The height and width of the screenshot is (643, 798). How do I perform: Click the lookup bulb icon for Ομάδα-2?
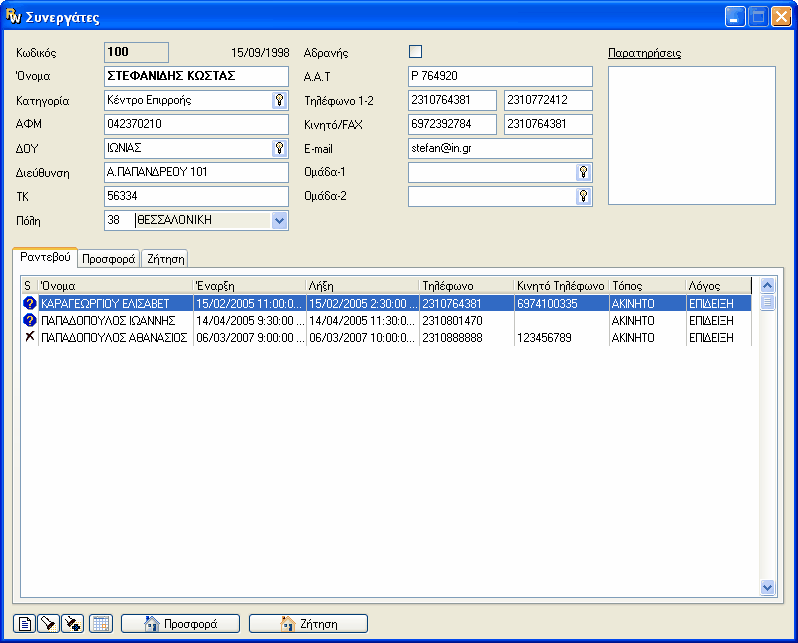pos(583,196)
